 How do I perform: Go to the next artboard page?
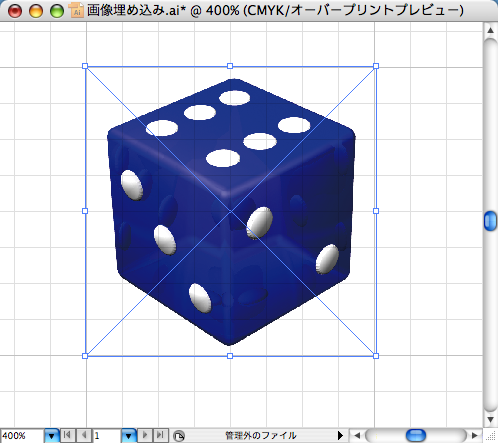pos(145,435)
